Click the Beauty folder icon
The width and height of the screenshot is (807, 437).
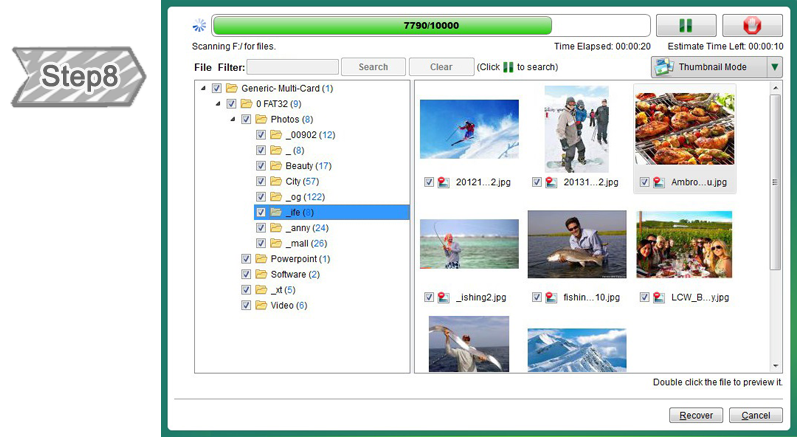tap(275, 166)
